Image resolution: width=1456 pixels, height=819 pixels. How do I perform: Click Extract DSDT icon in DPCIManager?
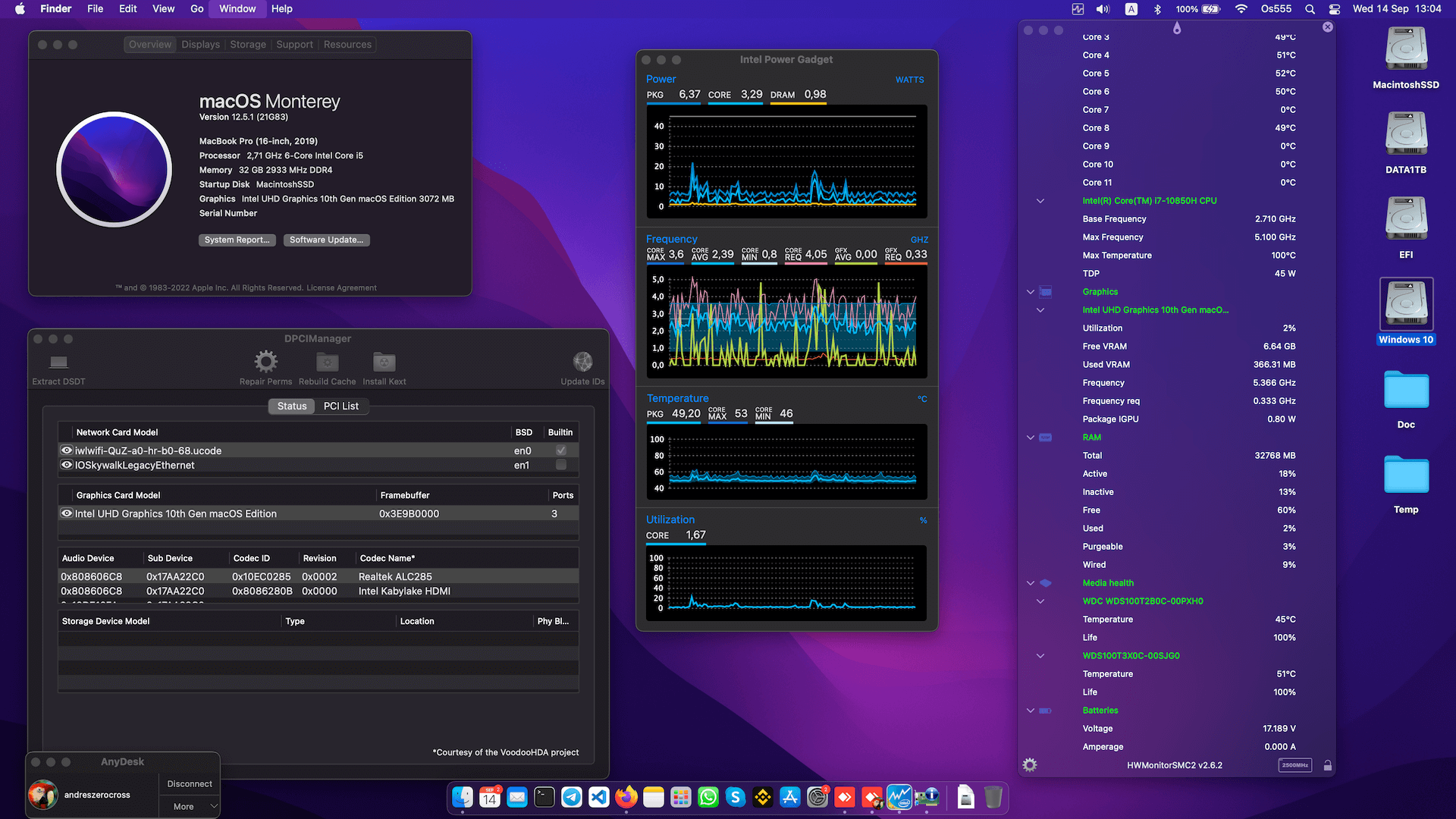tap(58, 362)
